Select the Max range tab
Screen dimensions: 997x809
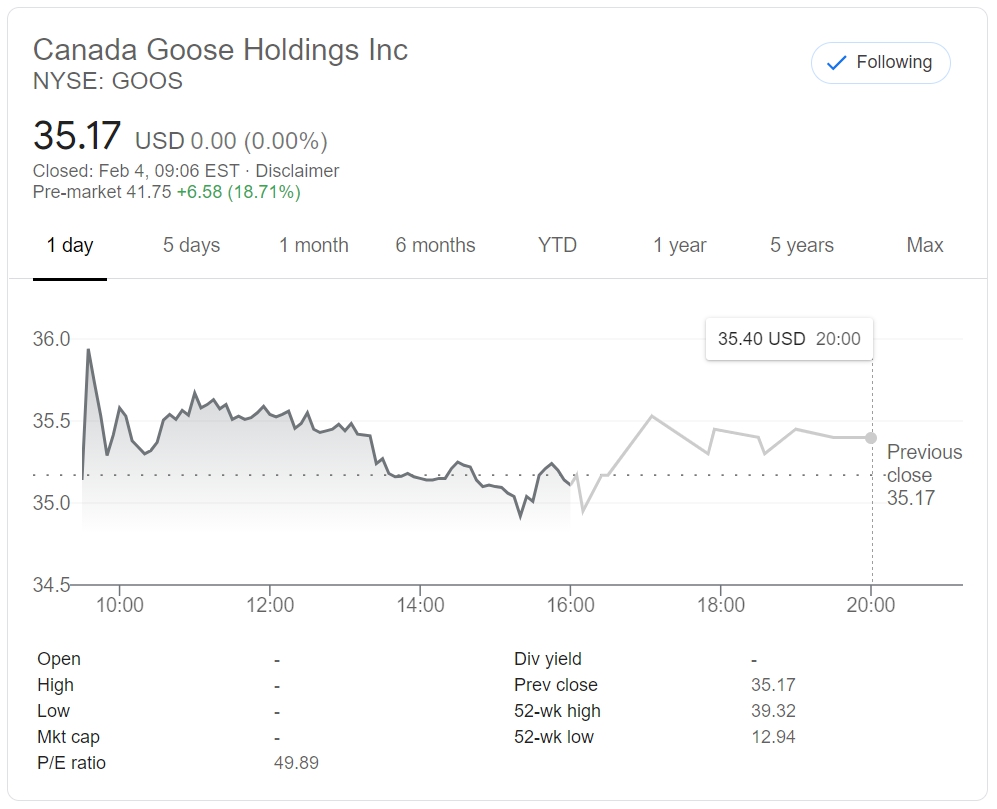point(925,246)
